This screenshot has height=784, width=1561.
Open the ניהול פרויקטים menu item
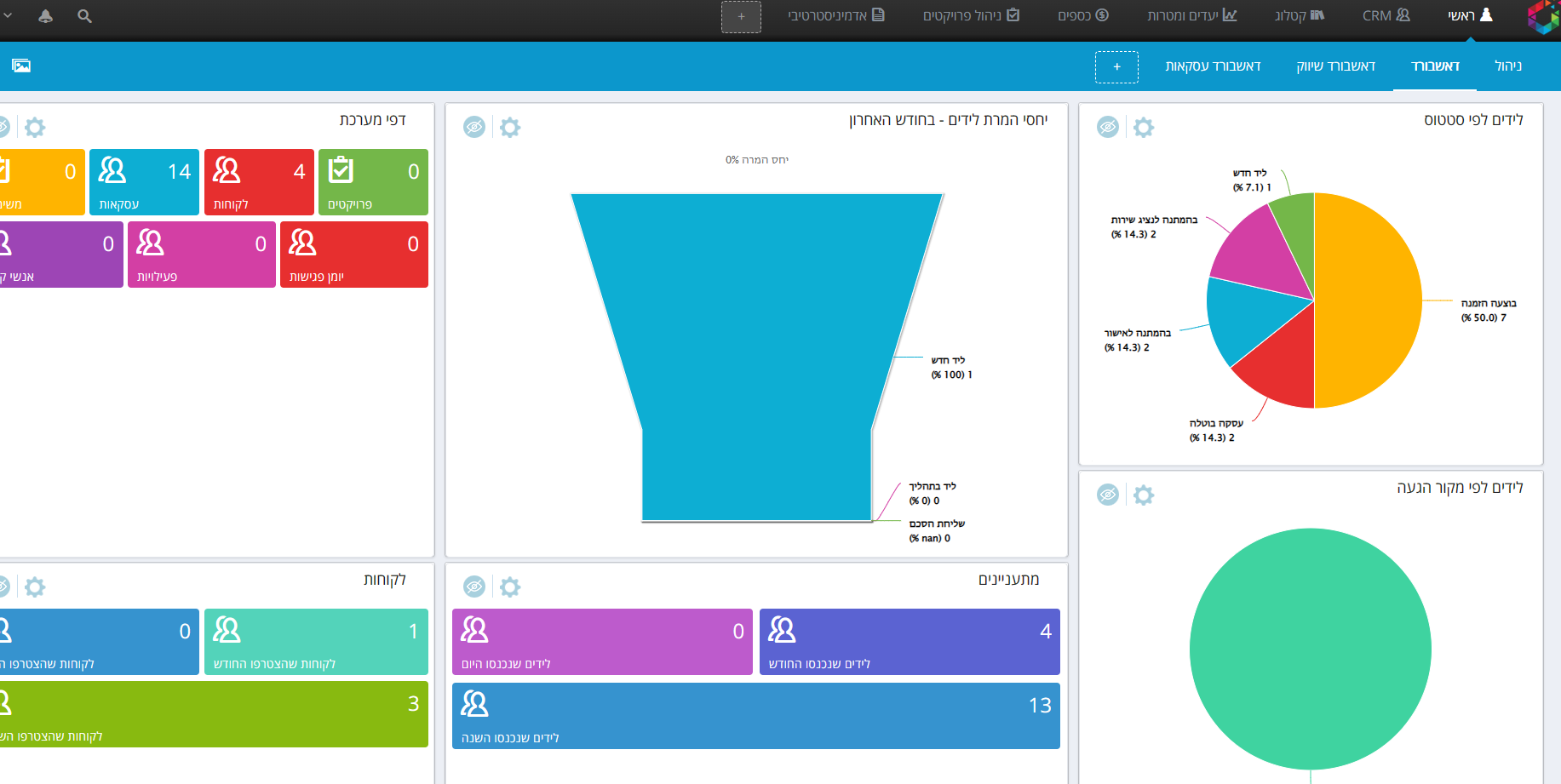tap(972, 15)
